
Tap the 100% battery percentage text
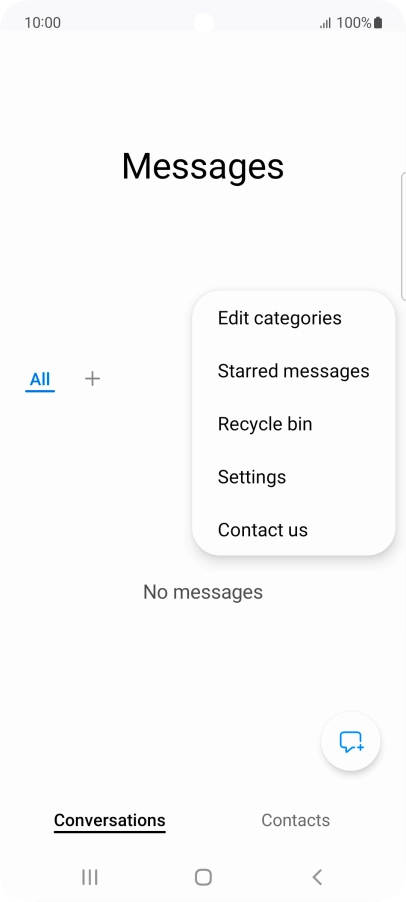coord(354,23)
